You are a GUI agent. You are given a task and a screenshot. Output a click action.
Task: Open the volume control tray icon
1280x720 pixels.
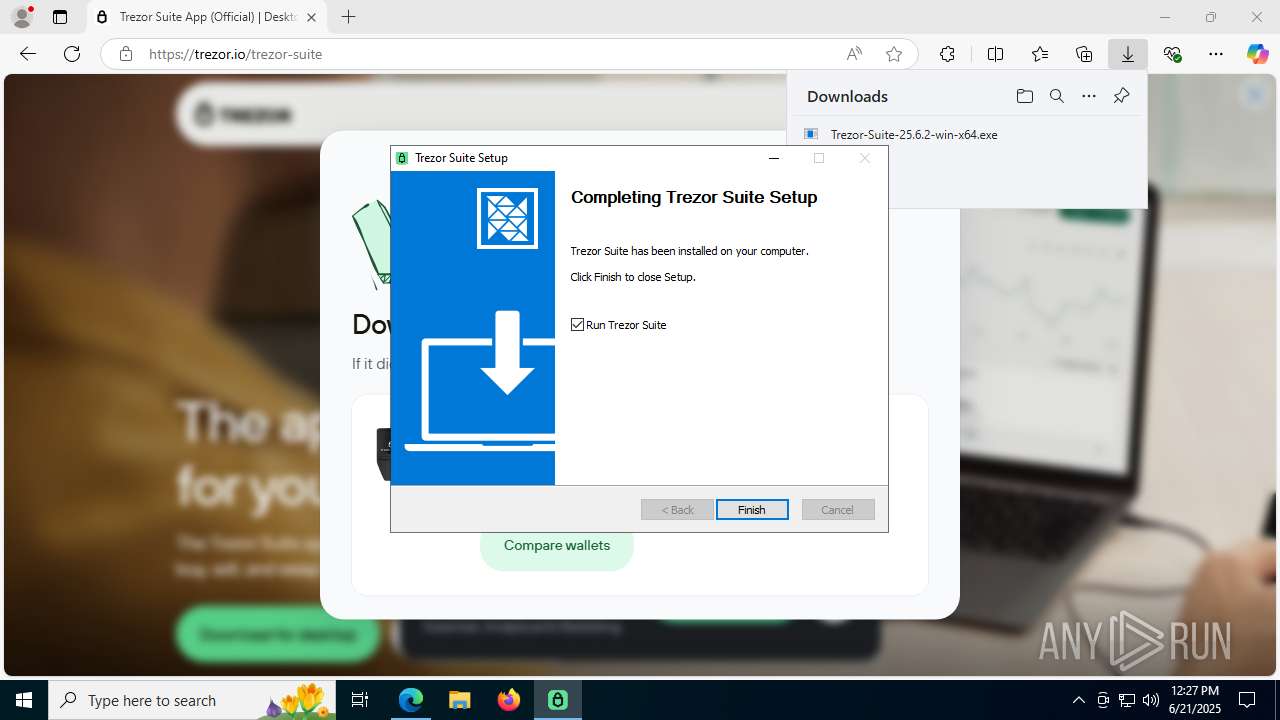pos(1151,700)
